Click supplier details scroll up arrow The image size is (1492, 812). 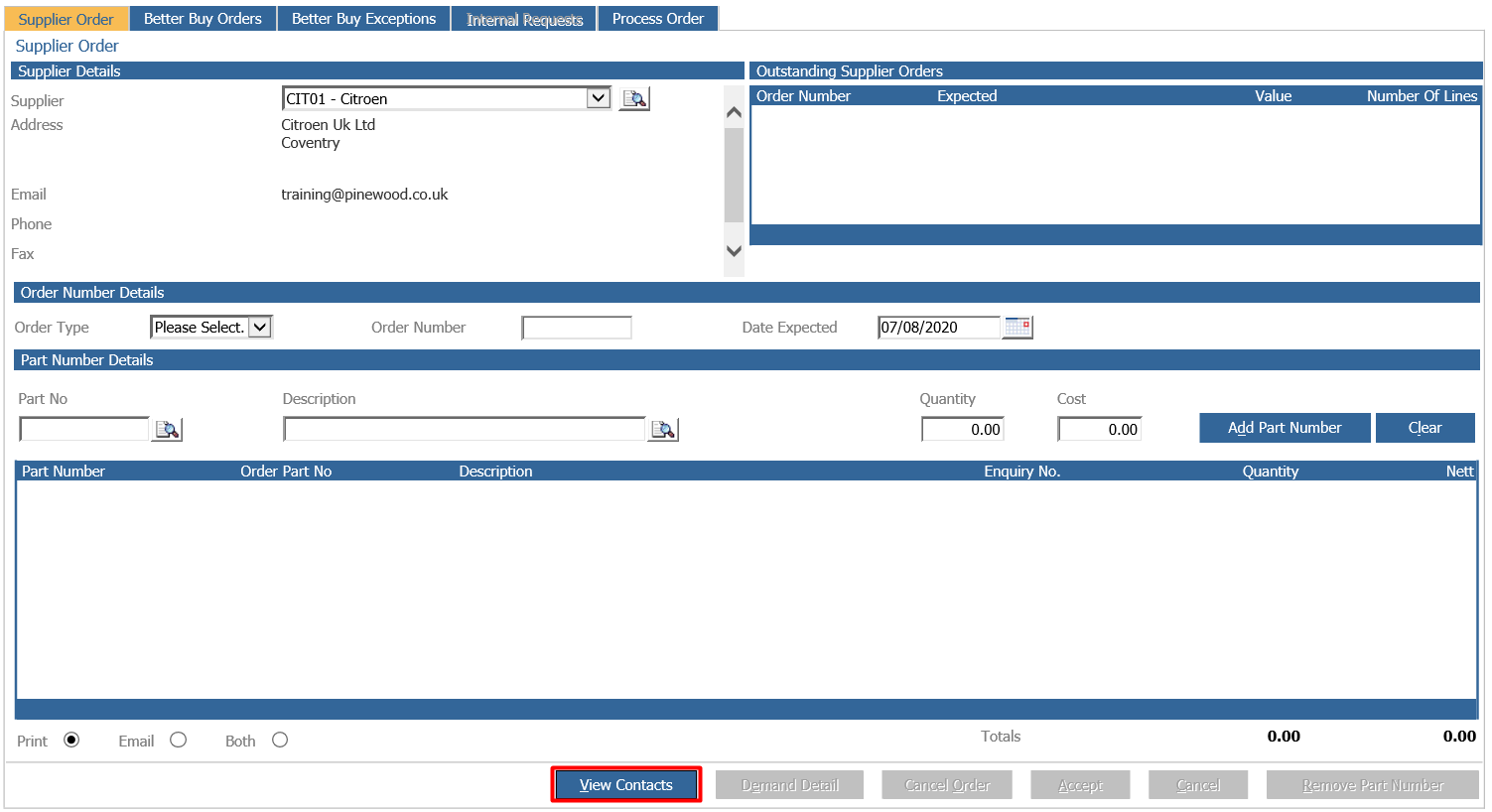pyautogui.click(x=734, y=112)
